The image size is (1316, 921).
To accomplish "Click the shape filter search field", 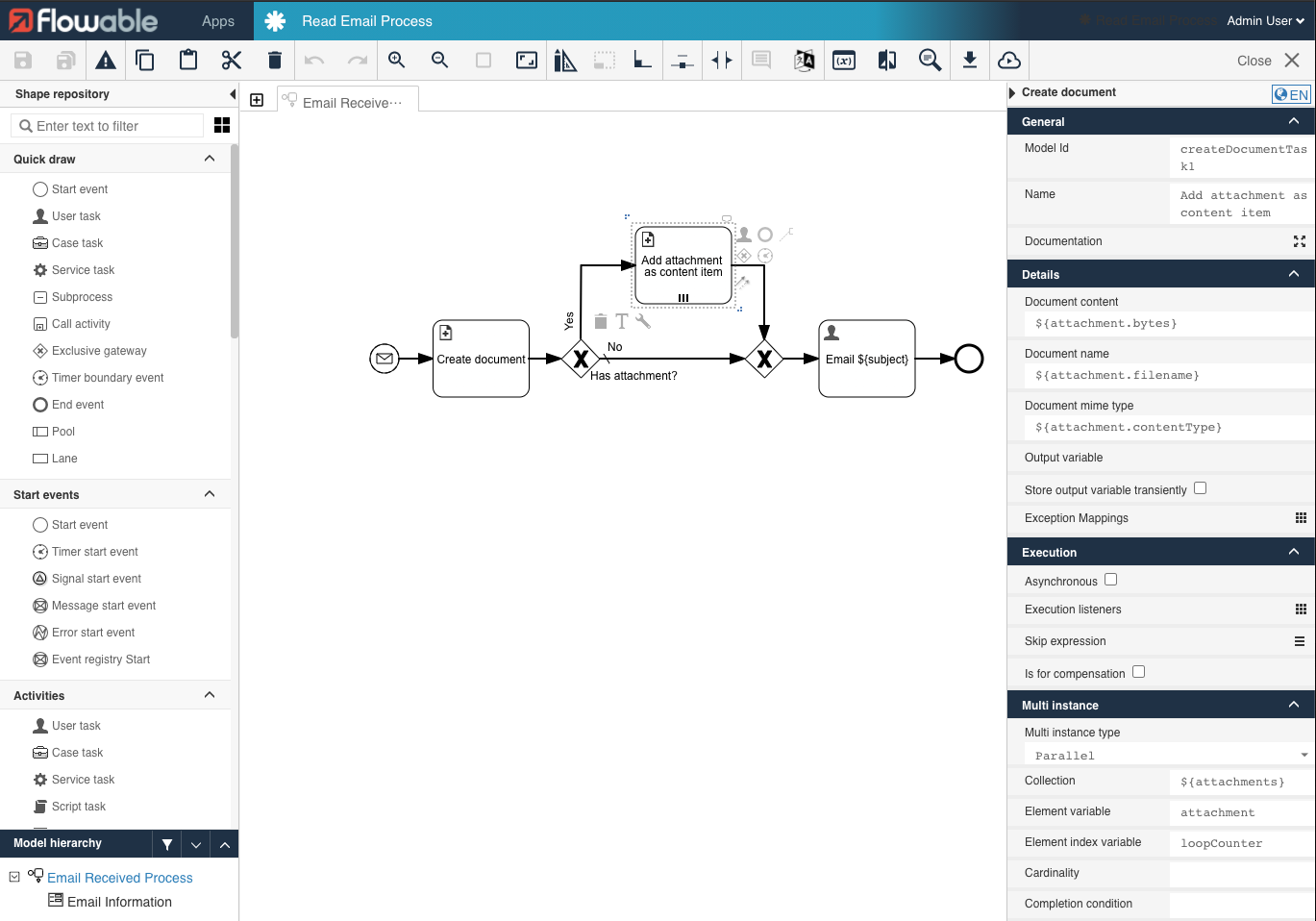I will [x=106, y=125].
